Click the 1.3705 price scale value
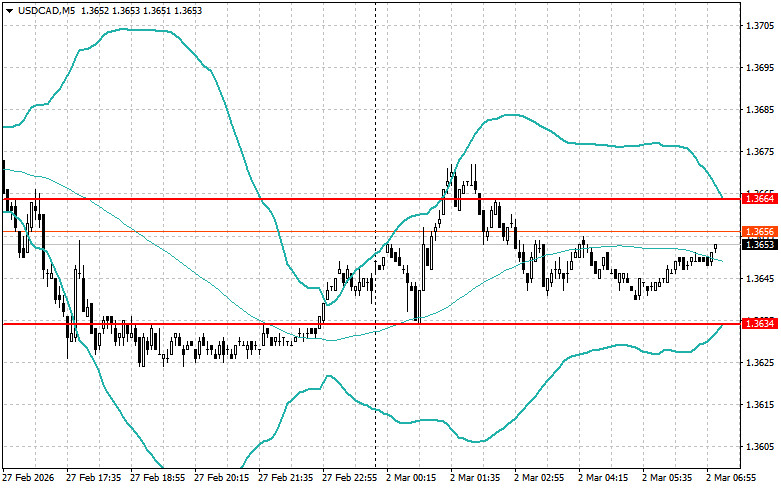 point(761,25)
